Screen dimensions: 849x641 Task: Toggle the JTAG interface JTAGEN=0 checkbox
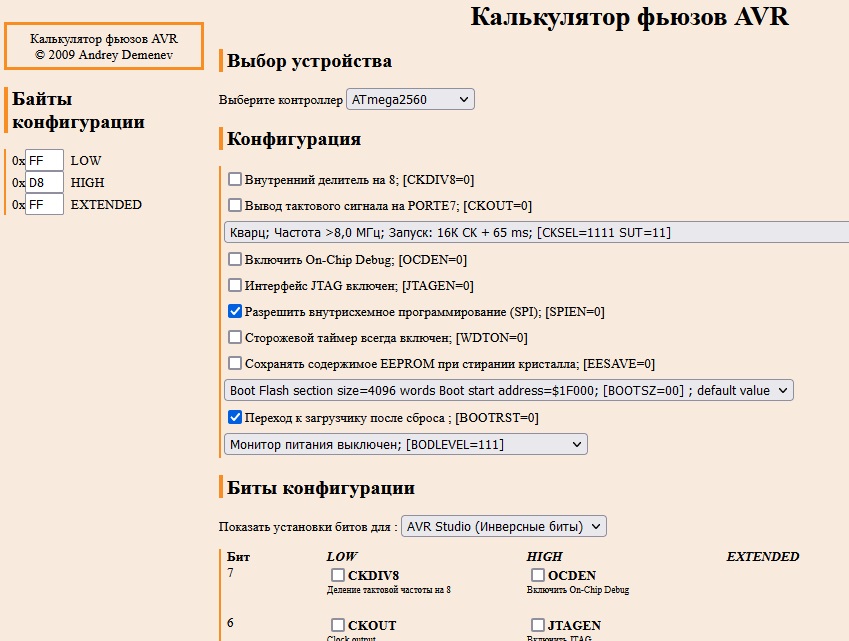point(234,285)
